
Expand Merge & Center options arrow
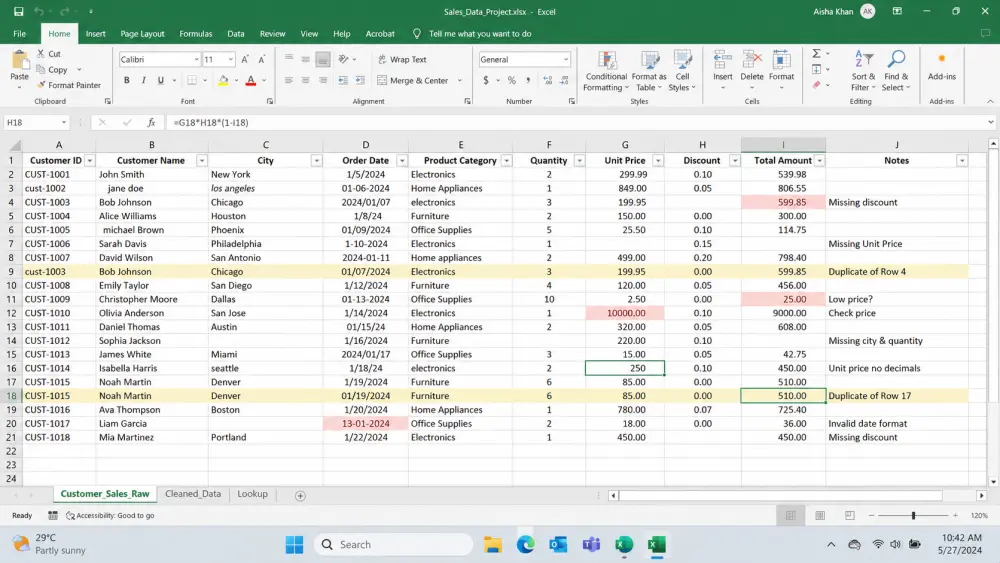(x=459, y=81)
